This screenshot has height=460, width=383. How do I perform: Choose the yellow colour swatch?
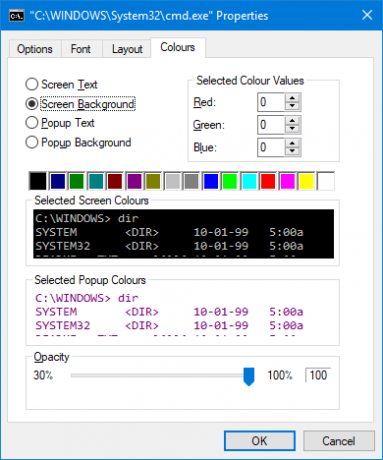(306, 181)
